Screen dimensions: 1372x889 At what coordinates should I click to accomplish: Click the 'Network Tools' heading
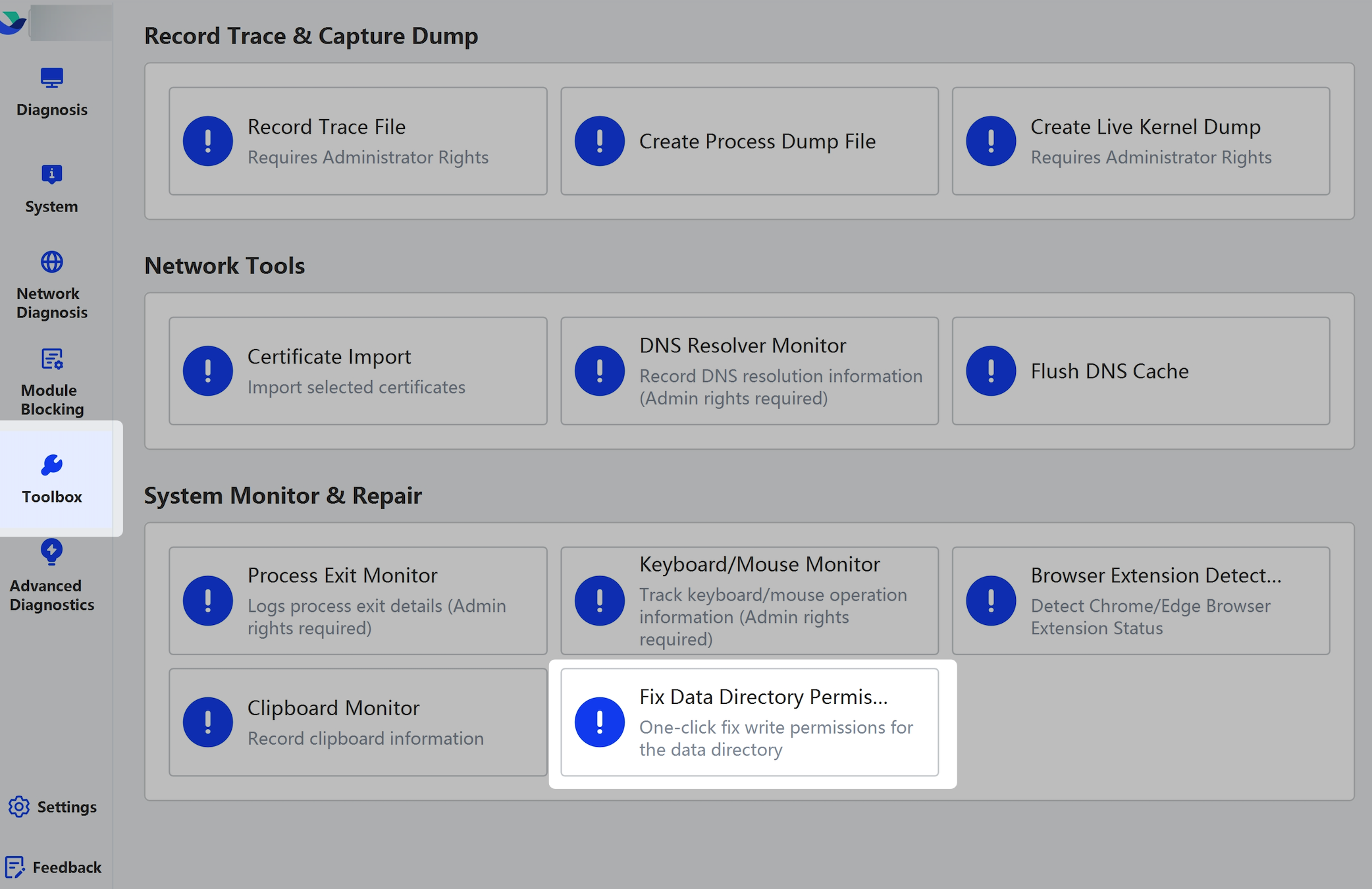224,266
